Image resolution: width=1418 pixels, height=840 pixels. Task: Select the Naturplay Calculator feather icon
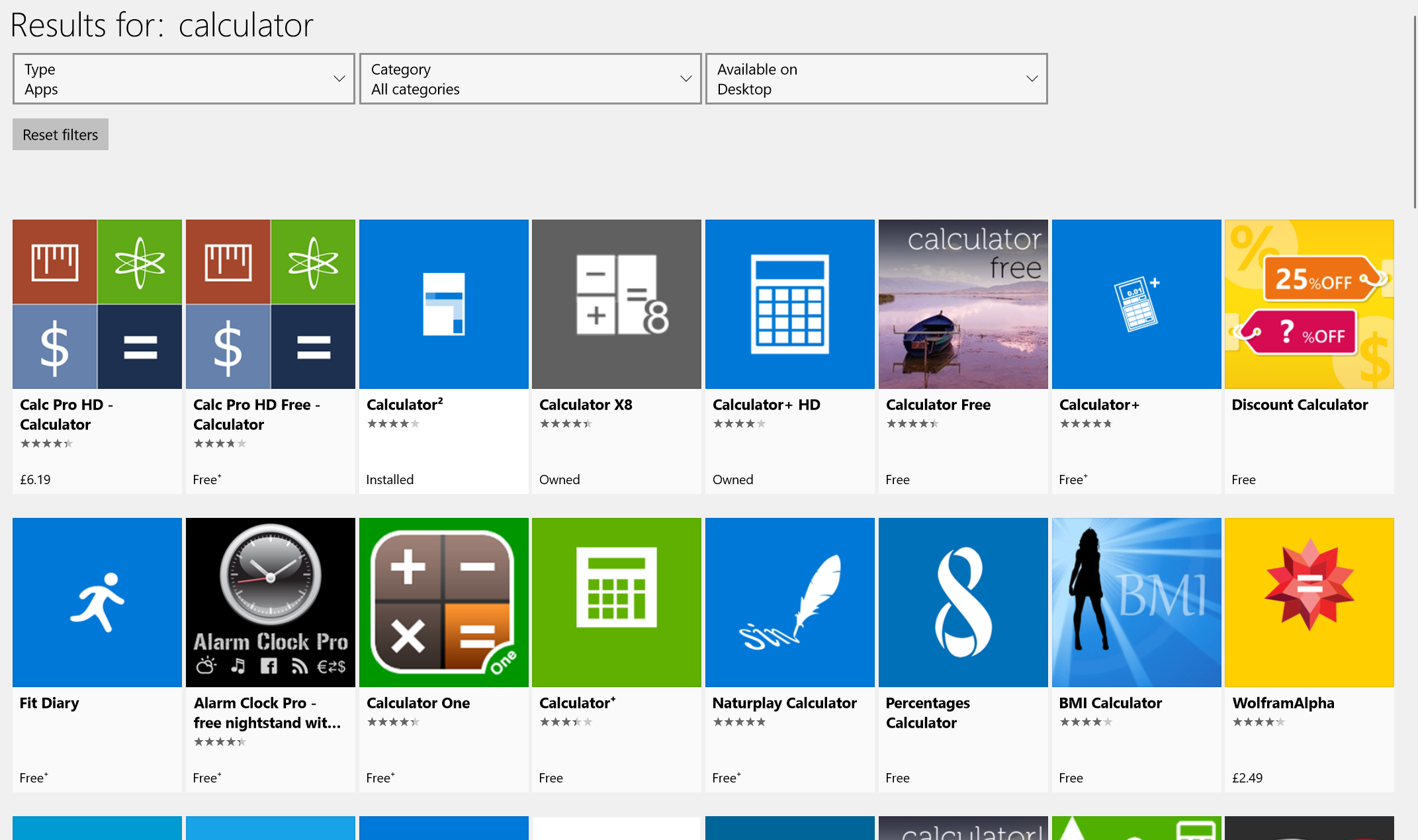click(789, 602)
